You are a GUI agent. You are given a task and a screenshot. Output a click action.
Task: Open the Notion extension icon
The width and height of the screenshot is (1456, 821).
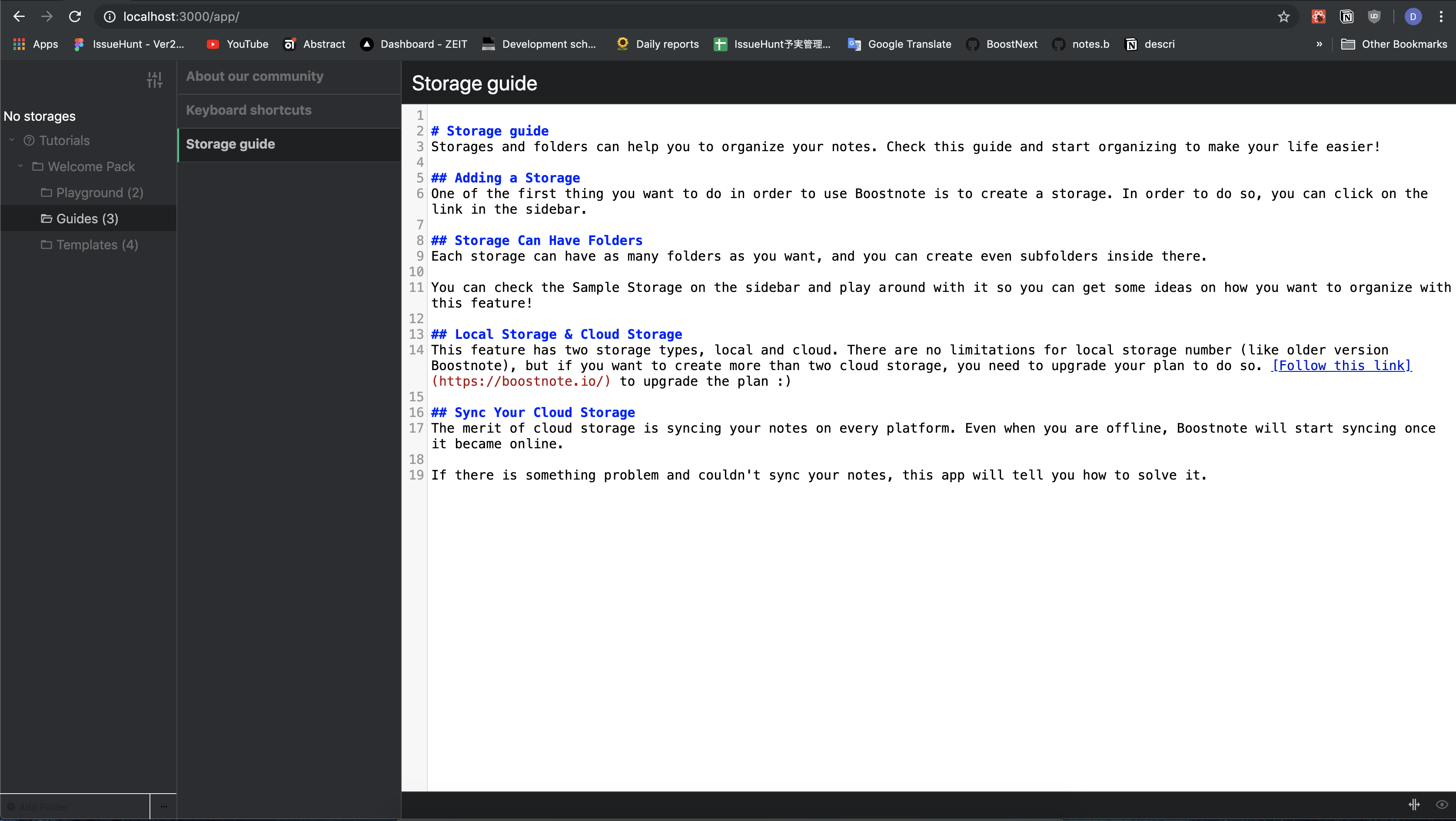click(x=1347, y=17)
